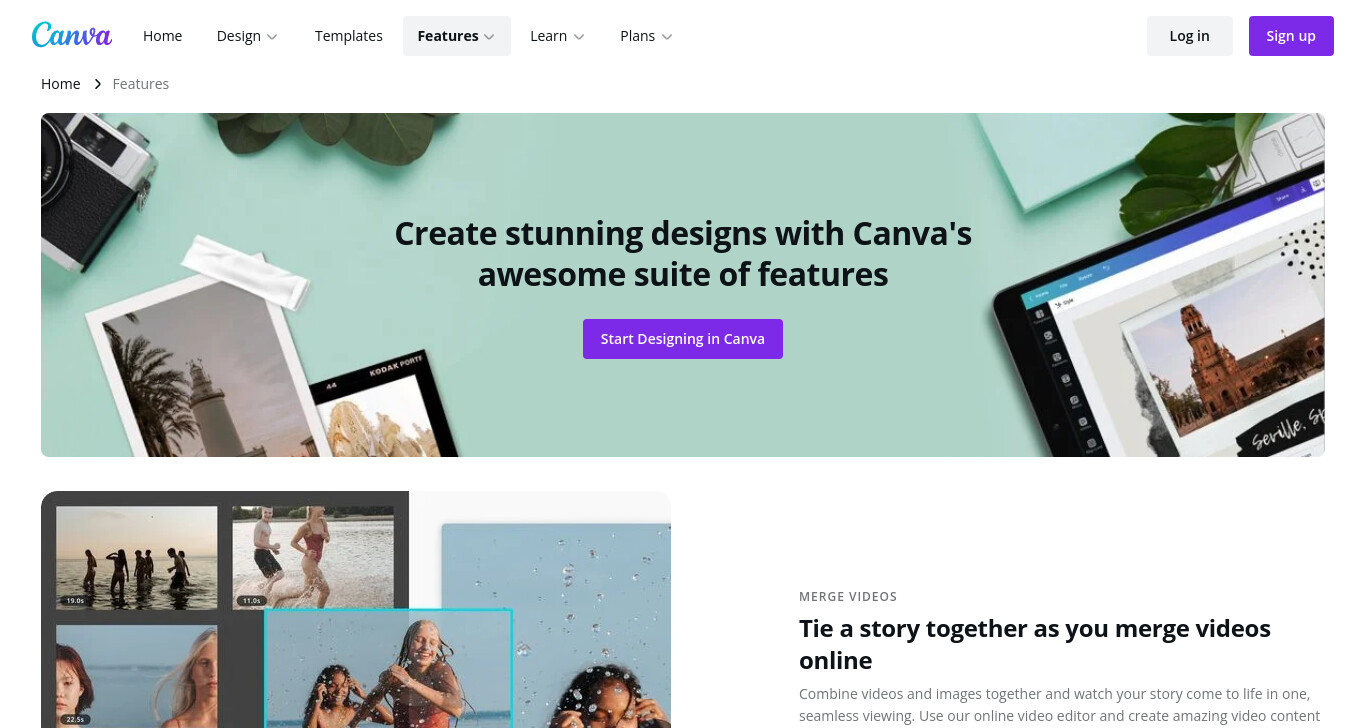Click the chevron beside Features
This screenshot has height=728, width=1366.
(489, 37)
